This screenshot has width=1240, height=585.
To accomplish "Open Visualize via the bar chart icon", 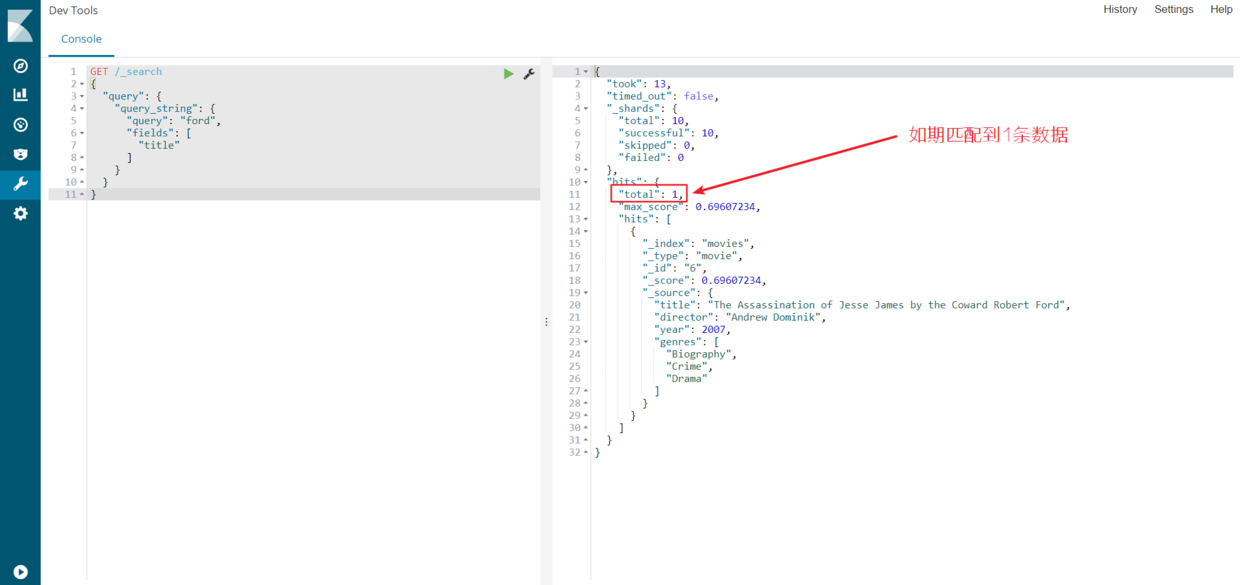I will [20, 95].
